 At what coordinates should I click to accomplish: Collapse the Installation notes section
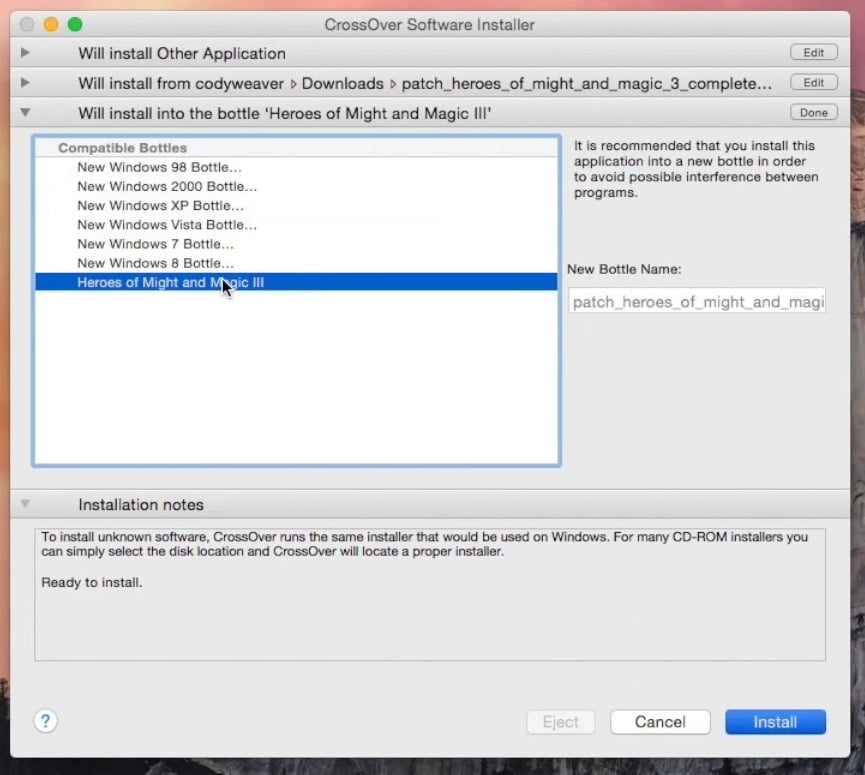pos(25,504)
